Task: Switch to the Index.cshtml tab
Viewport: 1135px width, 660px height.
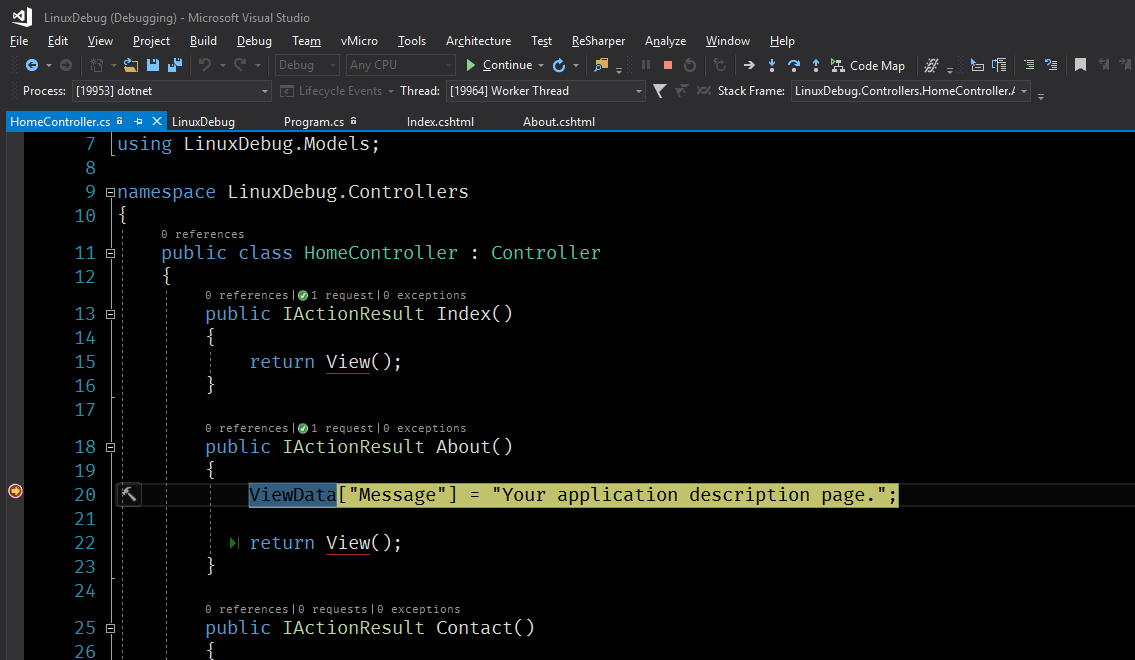Action: pos(440,122)
